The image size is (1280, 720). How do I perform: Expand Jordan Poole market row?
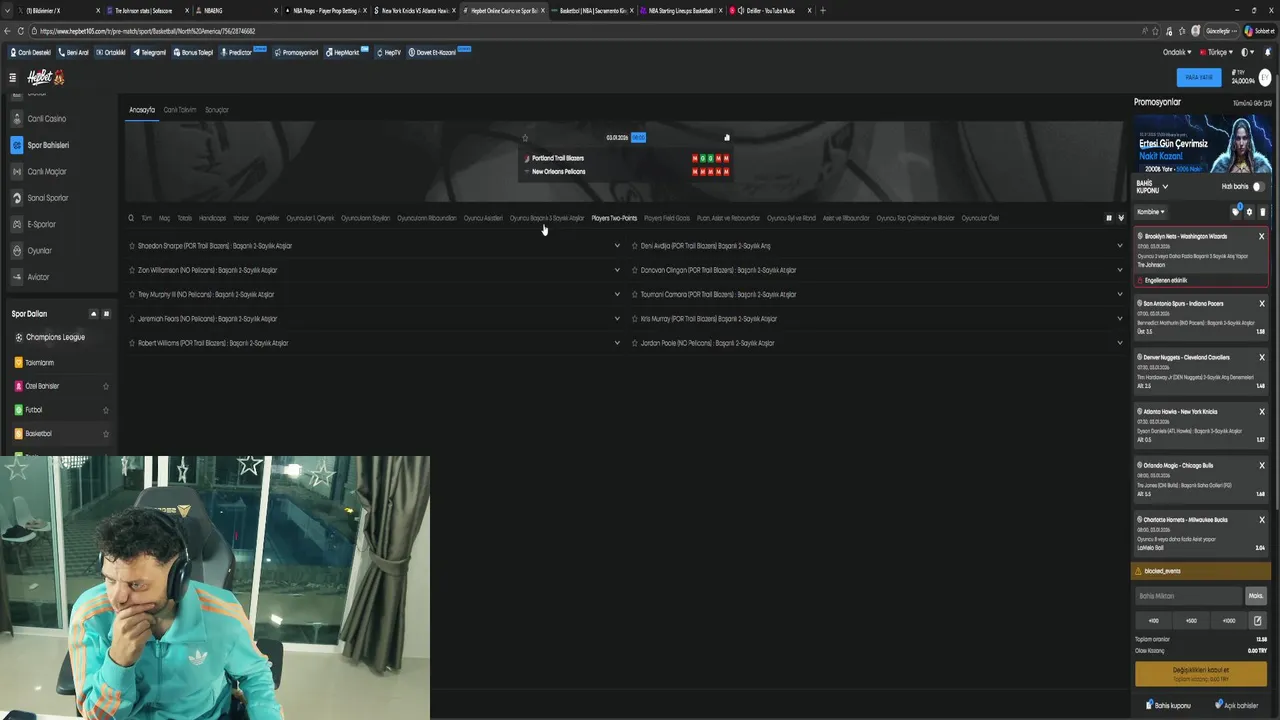pos(1120,343)
